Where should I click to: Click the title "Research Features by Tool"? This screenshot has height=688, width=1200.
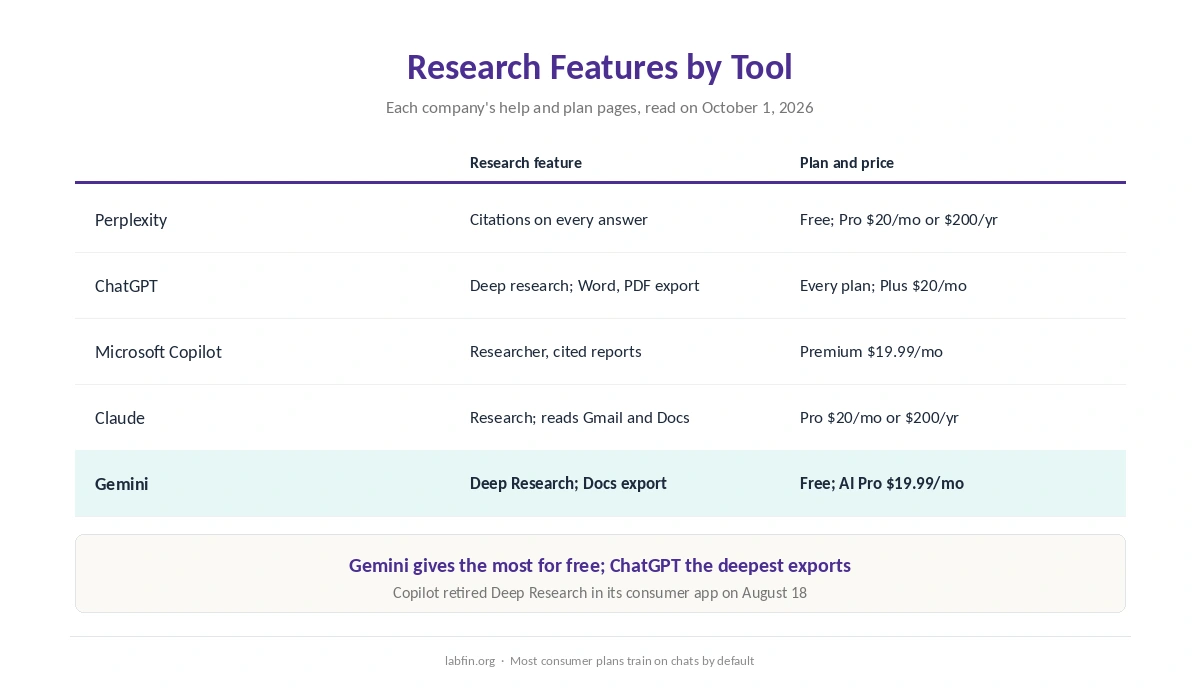pos(599,67)
